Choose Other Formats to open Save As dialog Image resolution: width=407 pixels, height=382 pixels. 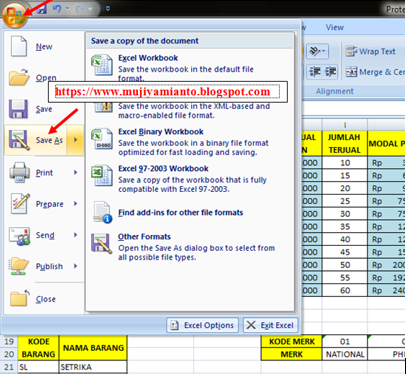190,247
